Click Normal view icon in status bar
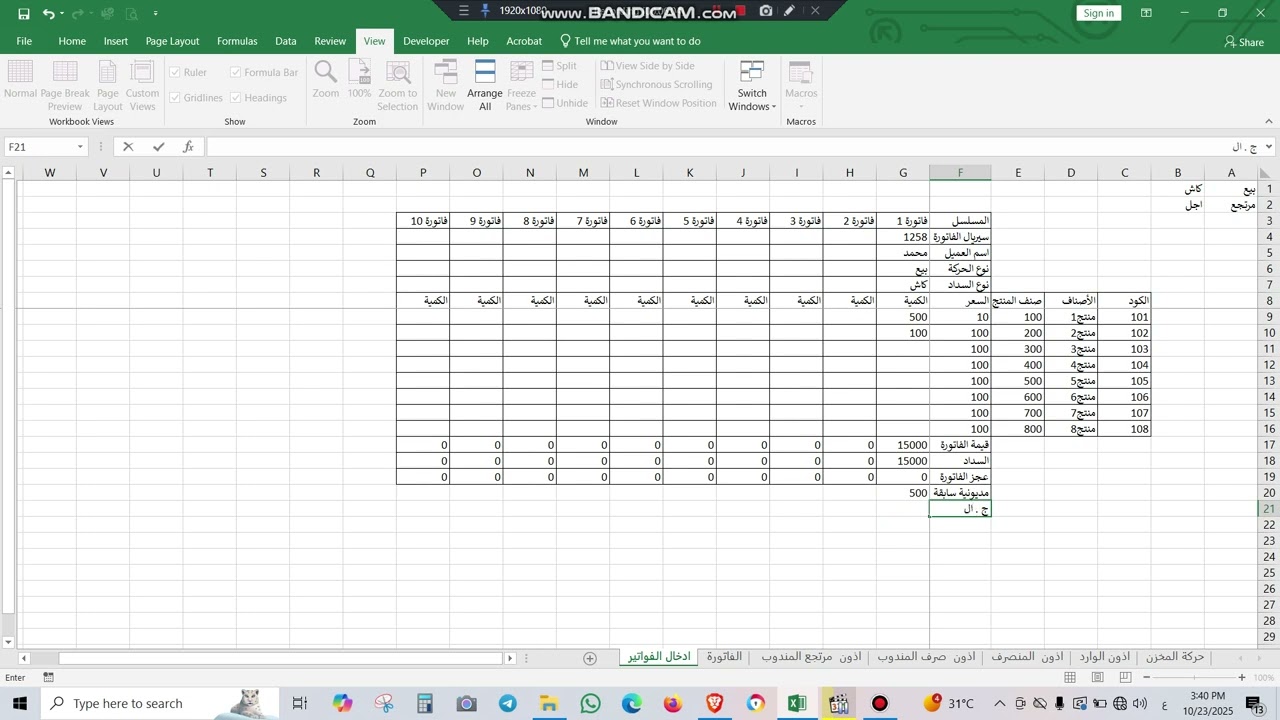Screen dimensions: 1280x720 [x=1070, y=678]
